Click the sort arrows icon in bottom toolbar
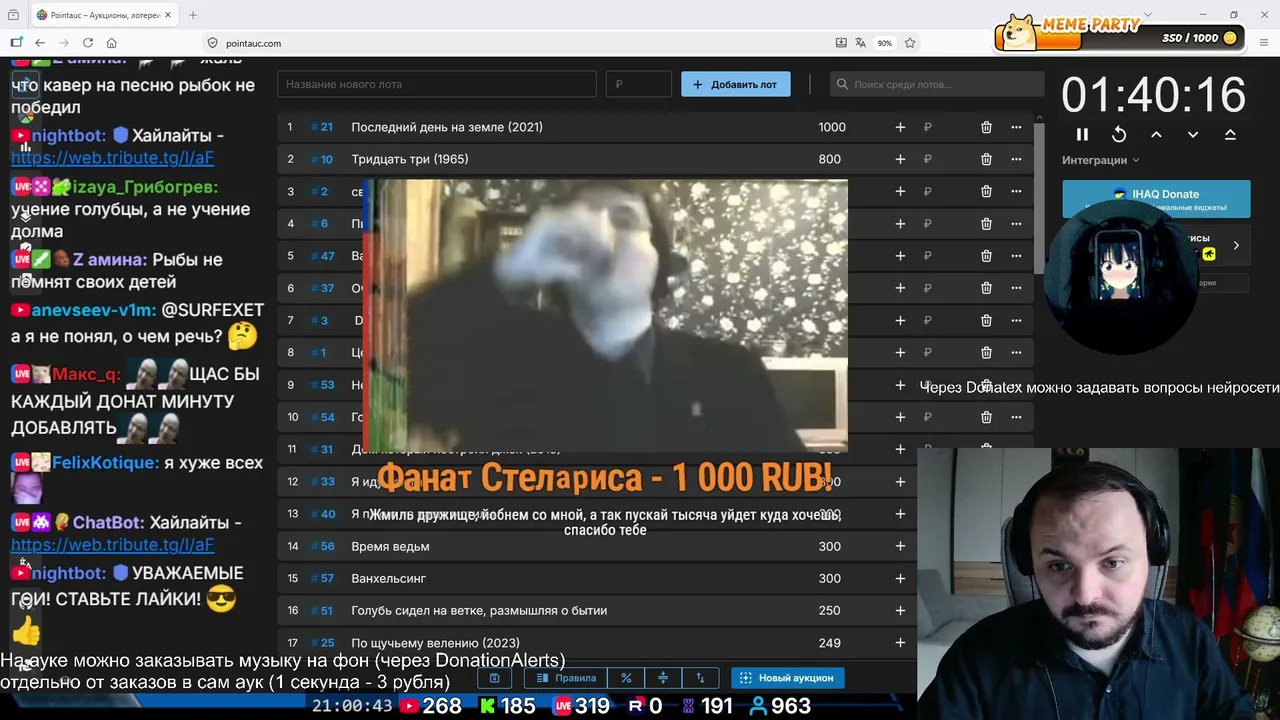1280x720 pixels. point(700,678)
